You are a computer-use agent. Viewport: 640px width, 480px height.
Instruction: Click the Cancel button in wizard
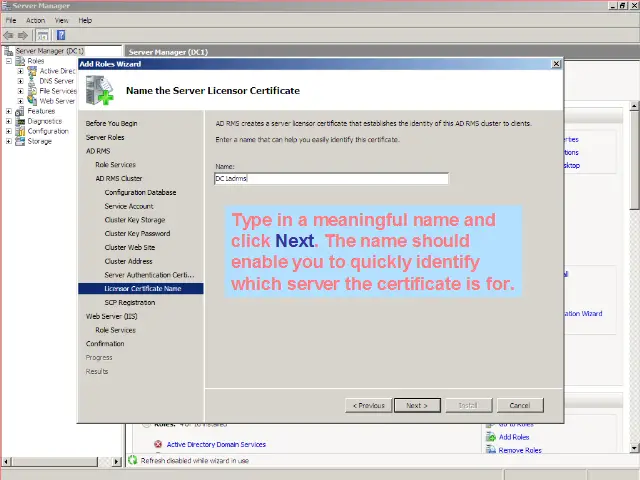pos(520,405)
